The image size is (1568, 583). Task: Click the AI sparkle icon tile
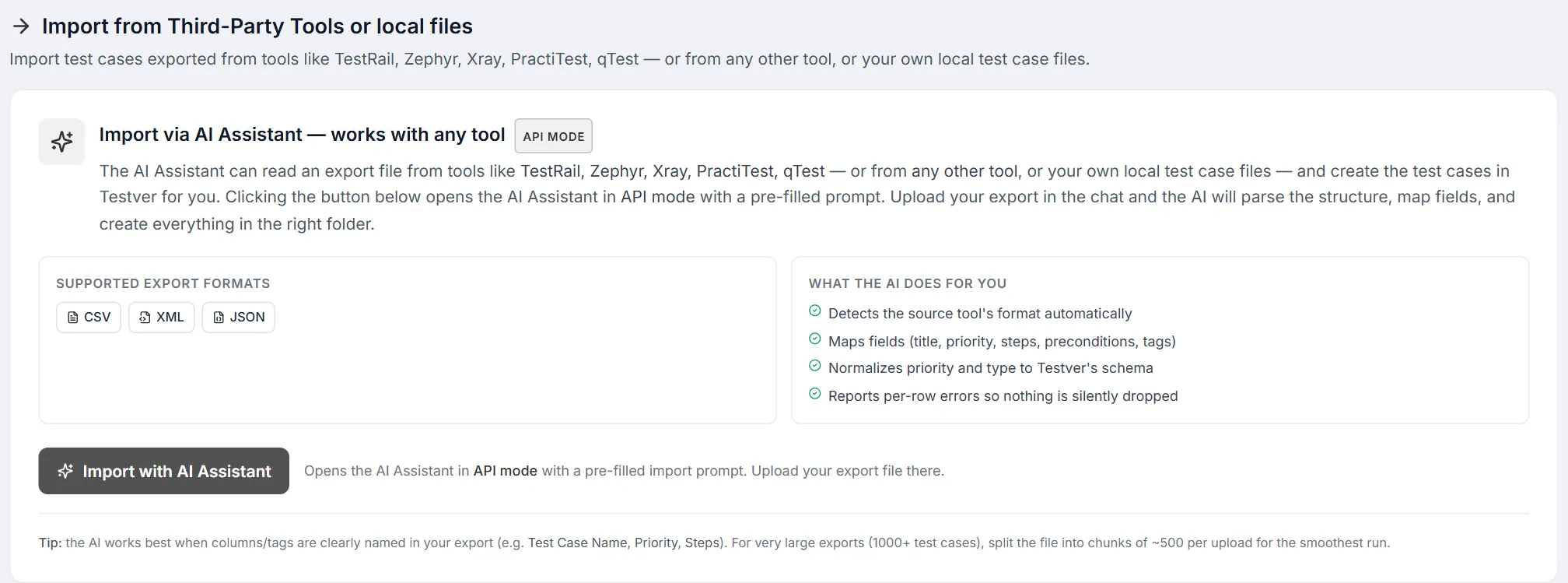[x=62, y=142]
